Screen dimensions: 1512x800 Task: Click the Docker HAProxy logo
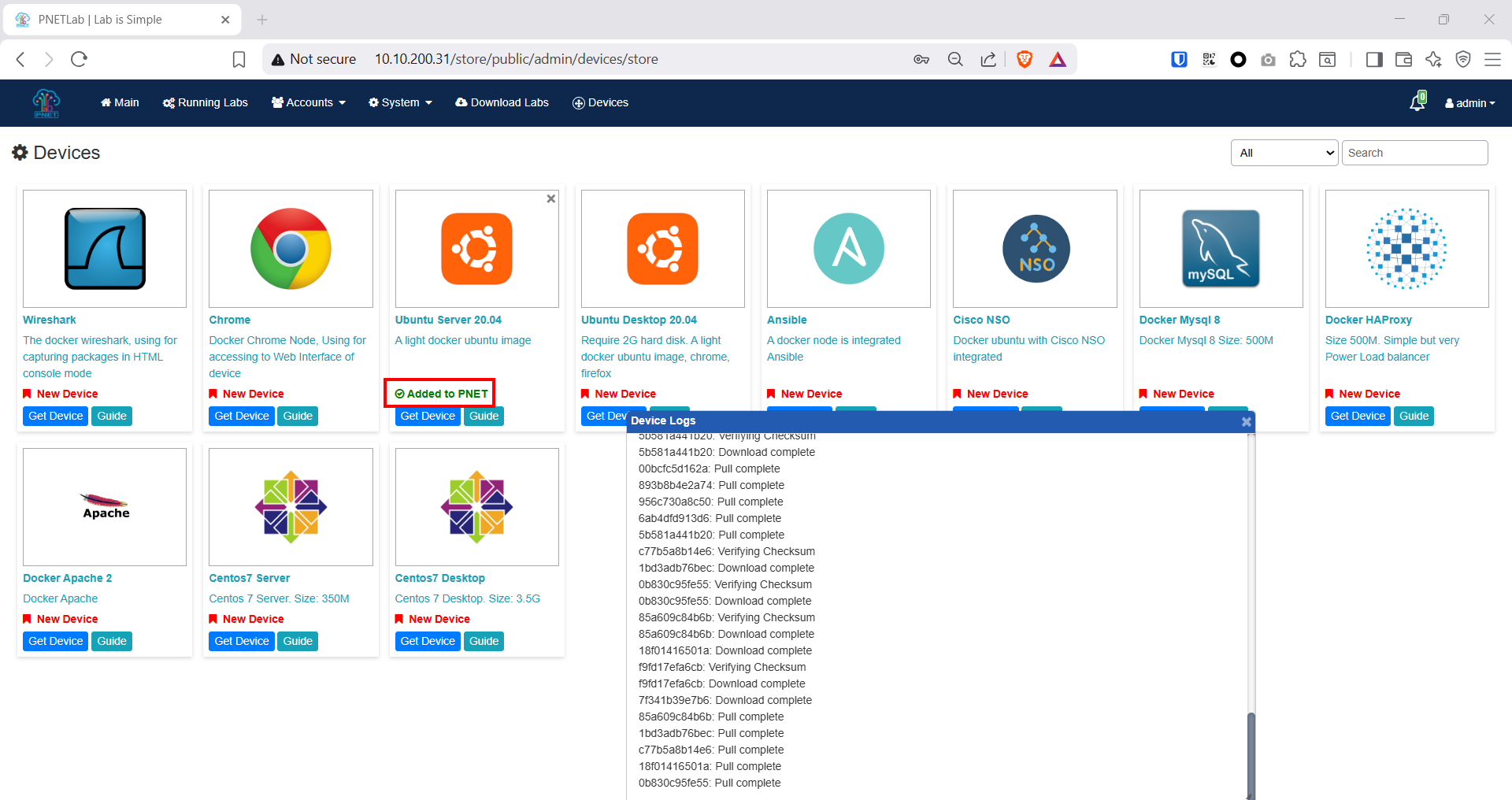click(x=1407, y=249)
